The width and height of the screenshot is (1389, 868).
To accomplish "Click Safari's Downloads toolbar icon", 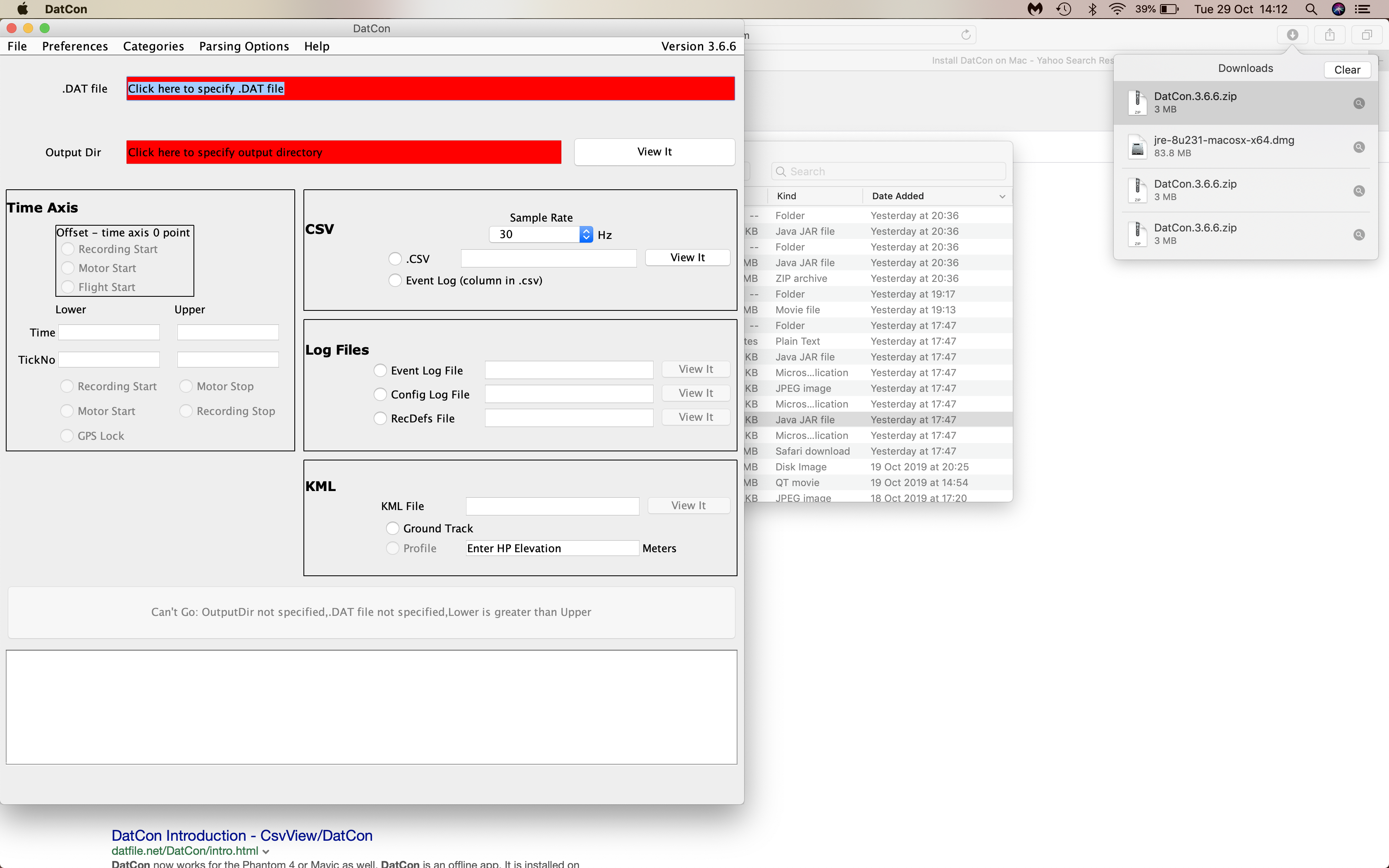I will pyautogui.click(x=1292, y=35).
